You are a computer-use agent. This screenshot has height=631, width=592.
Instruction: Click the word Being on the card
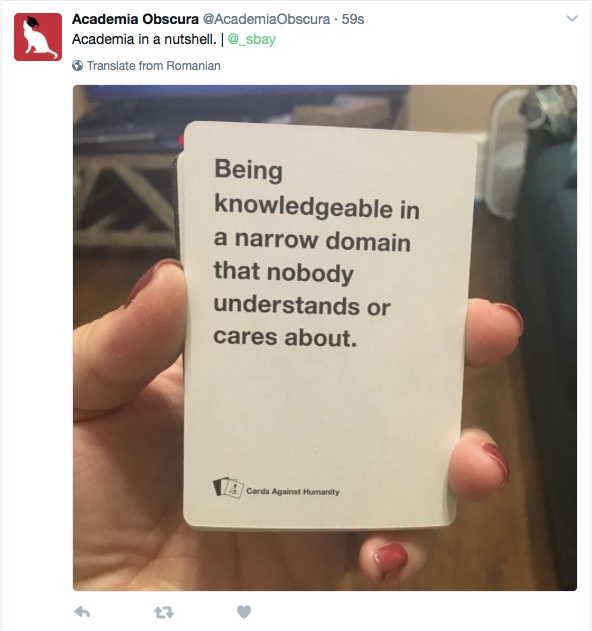coord(248,170)
